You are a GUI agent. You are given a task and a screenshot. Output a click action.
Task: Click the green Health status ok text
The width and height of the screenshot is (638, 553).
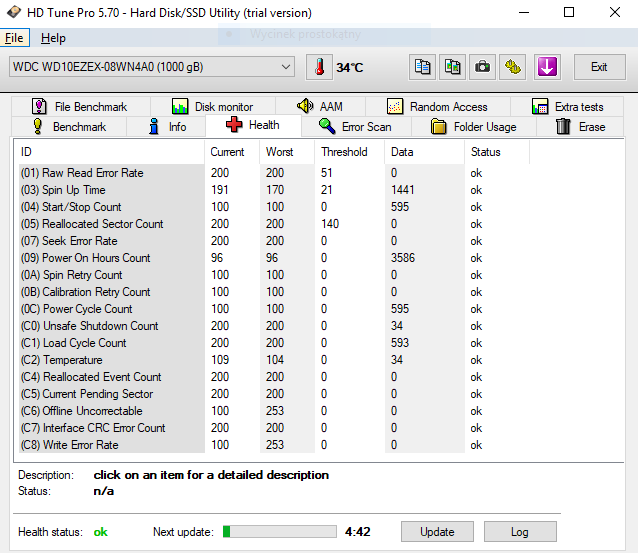pos(101,532)
